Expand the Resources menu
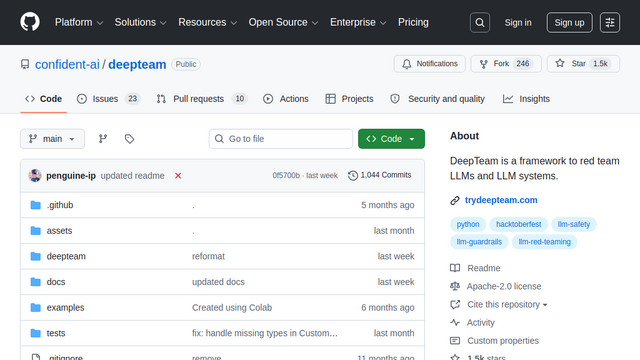Viewport: 640px width, 360px height. [208, 22]
